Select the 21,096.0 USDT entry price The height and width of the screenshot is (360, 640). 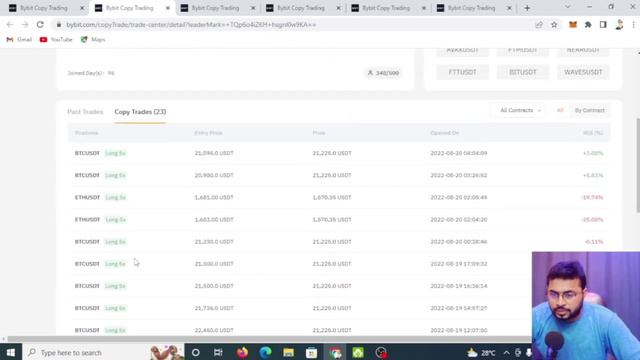[214, 153]
